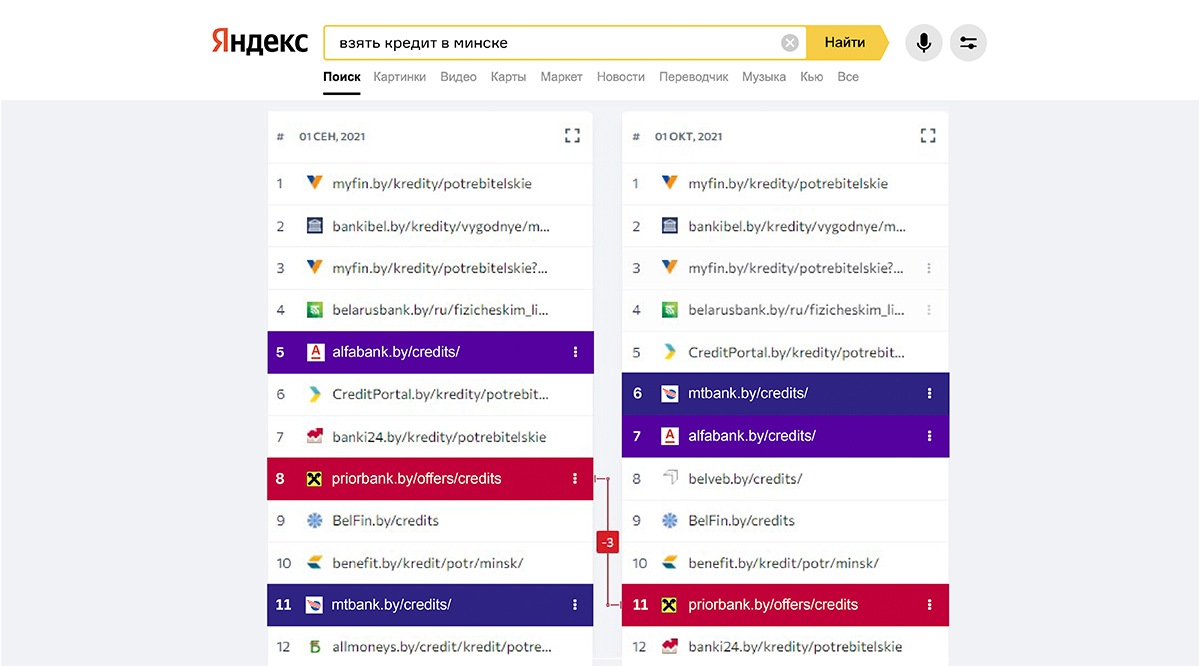Click belveb favicon in October row 8
The image size is (1200, 666).
point(670,478)
